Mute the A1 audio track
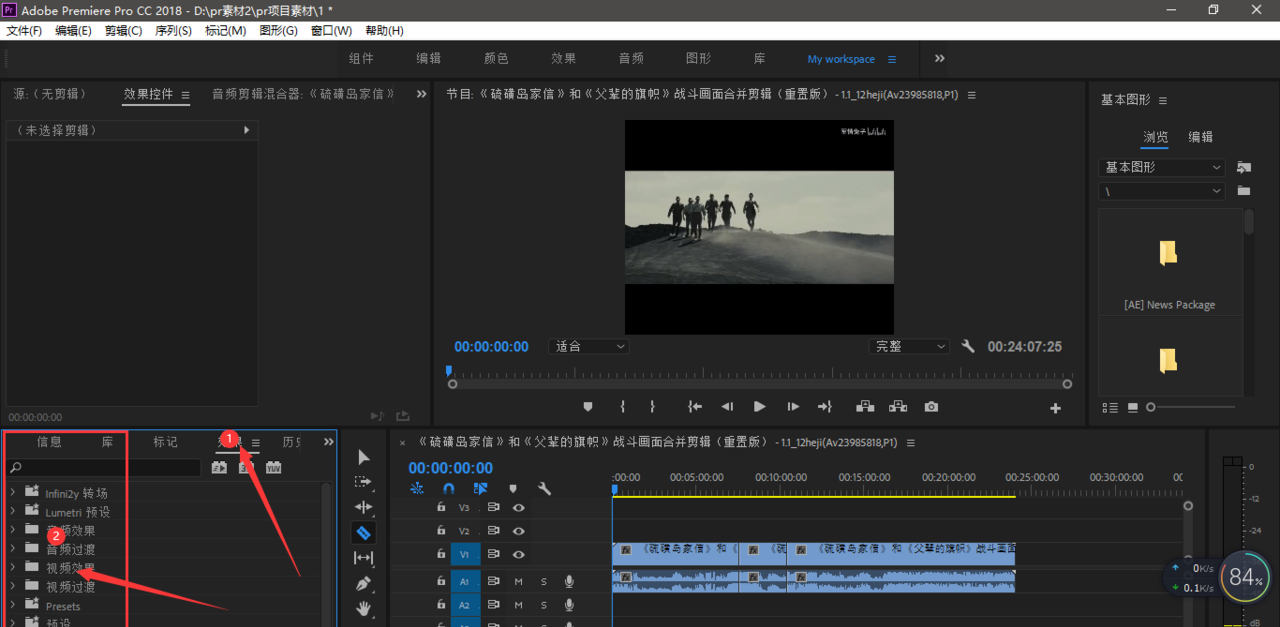This screenshot has width=1280, height=627. 518,581
